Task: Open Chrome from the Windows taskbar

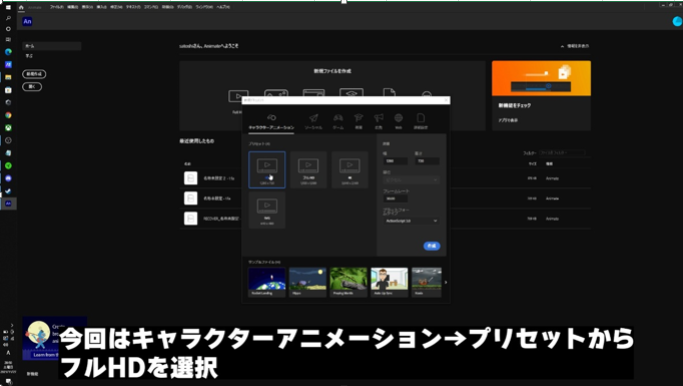Action: tap(8, 115)
